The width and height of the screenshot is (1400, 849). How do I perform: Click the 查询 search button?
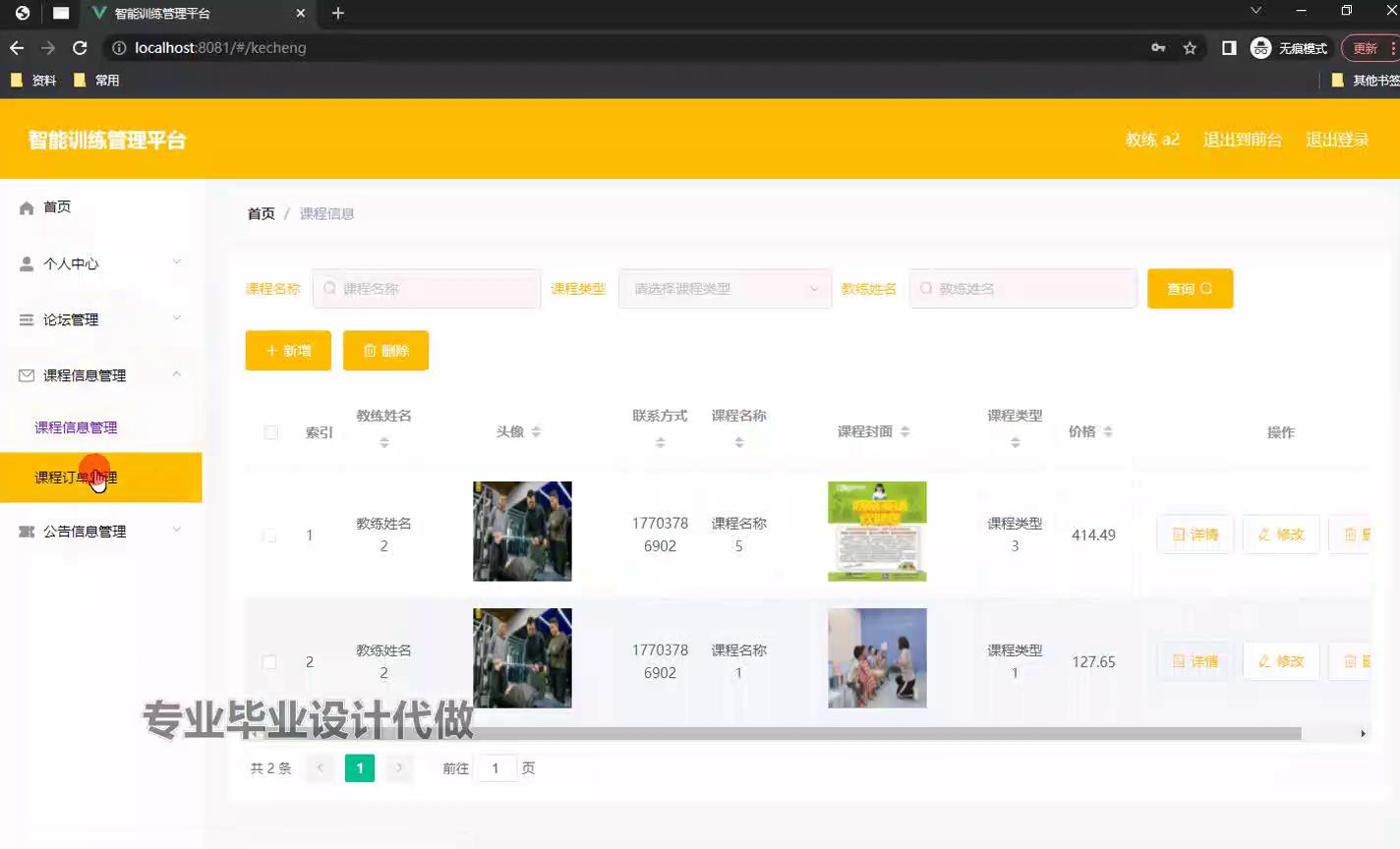(1190, 289)
